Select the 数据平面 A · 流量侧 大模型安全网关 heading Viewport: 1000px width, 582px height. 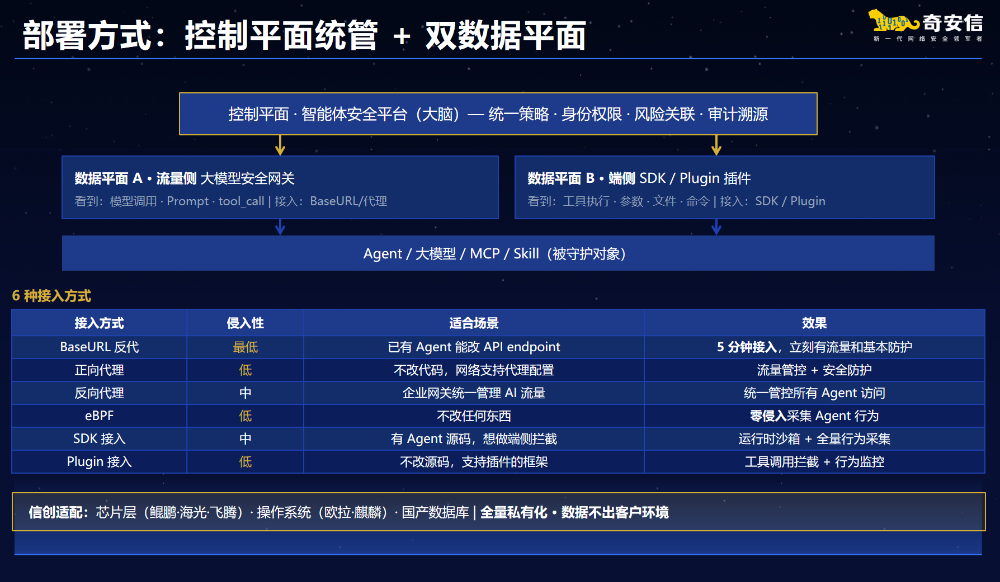pos(184,178)
